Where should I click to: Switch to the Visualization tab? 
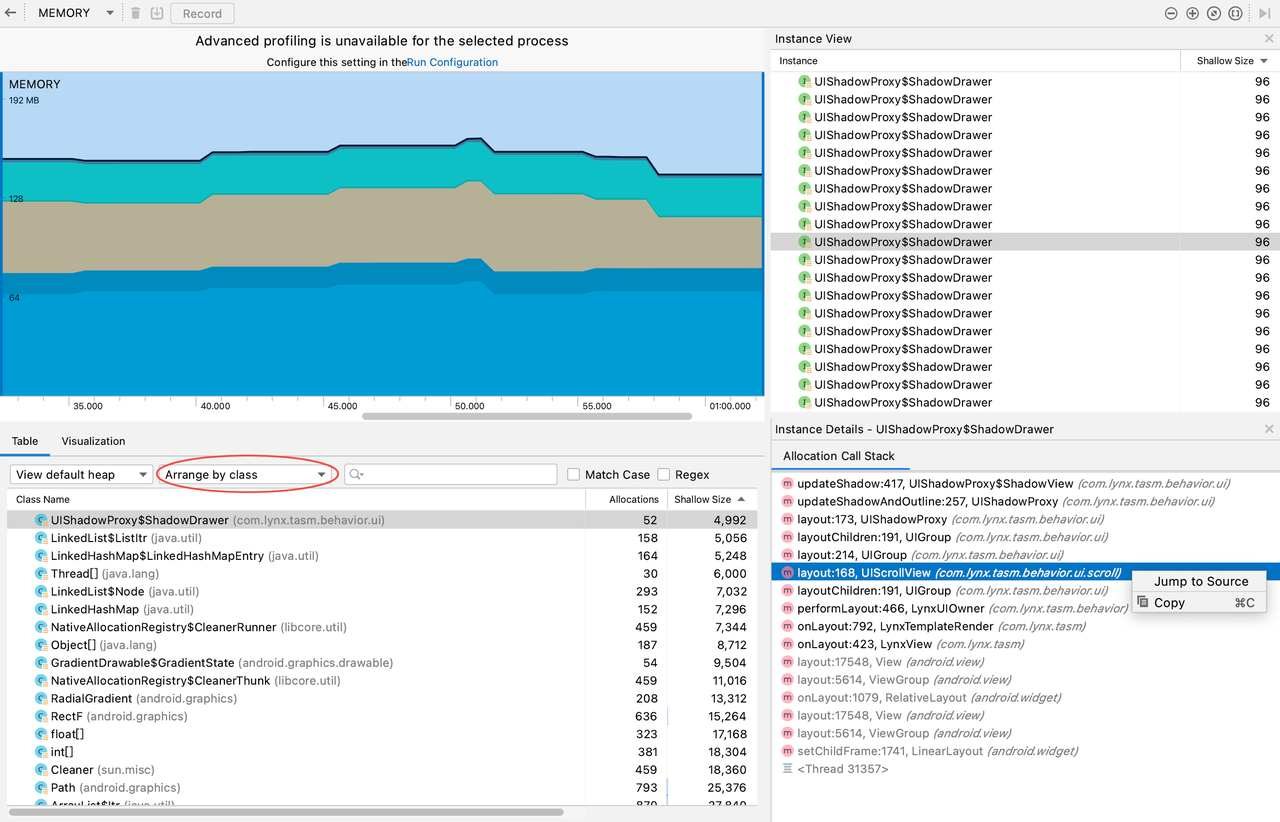93,441
